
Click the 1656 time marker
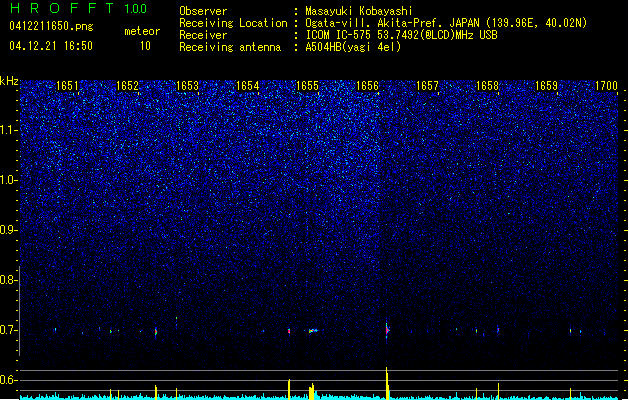[367, 86]
